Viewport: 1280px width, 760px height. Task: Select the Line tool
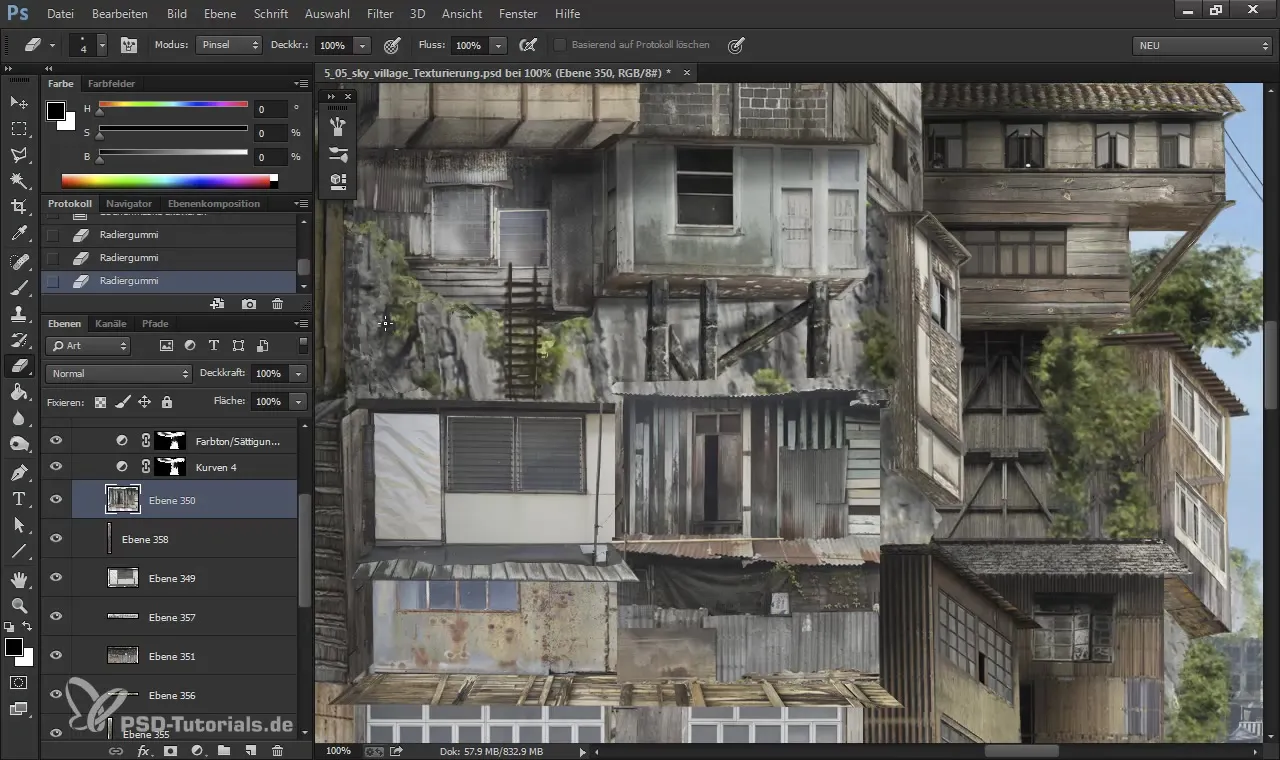(x=19, y=550)
